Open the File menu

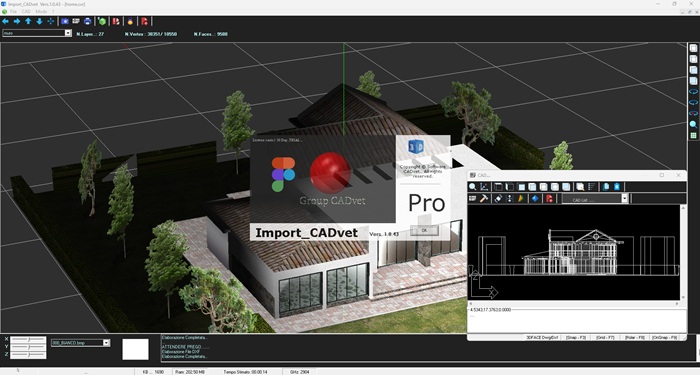(x=13, y=11)
